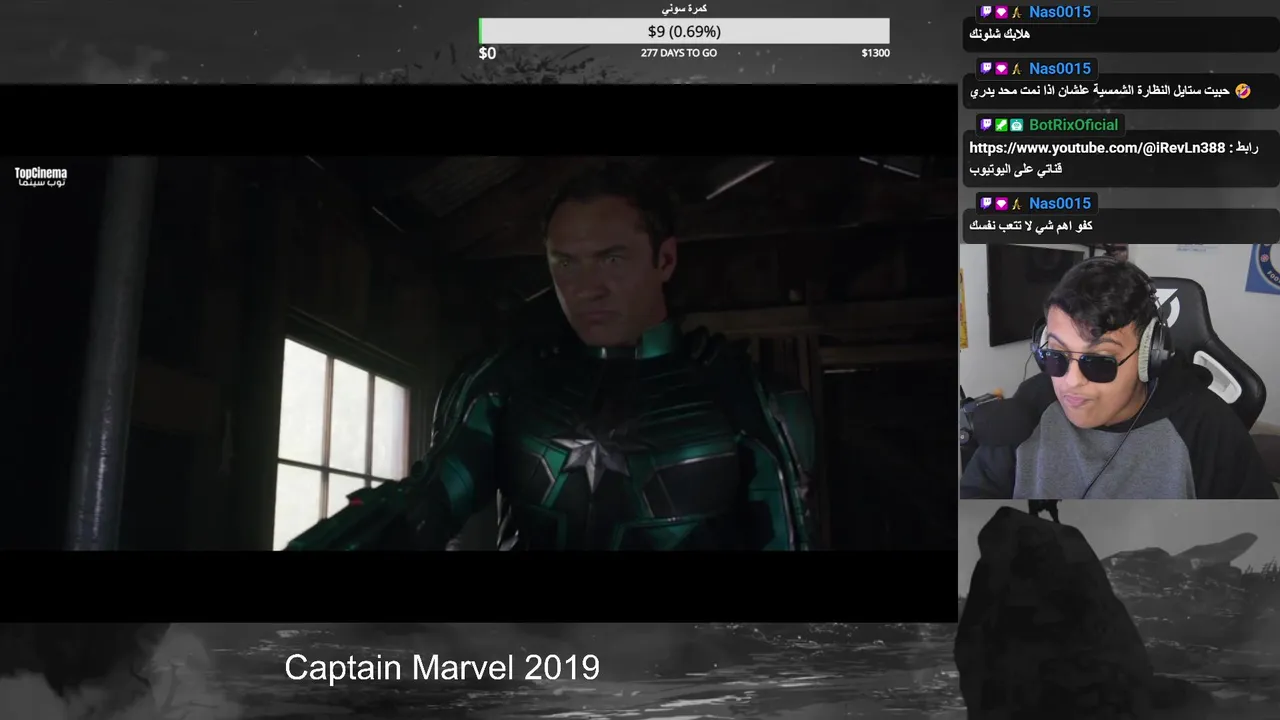
Task: Click the Nas0015 name above 'كفو اهم شي لا تتعب نفسك'
Action: point(1060,203)
